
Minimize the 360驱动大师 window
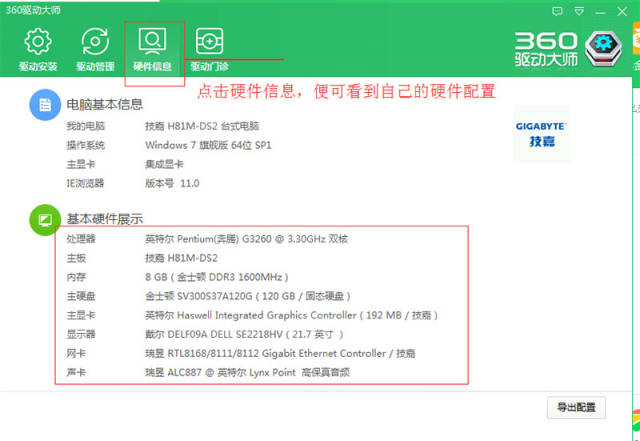point(600,12)
